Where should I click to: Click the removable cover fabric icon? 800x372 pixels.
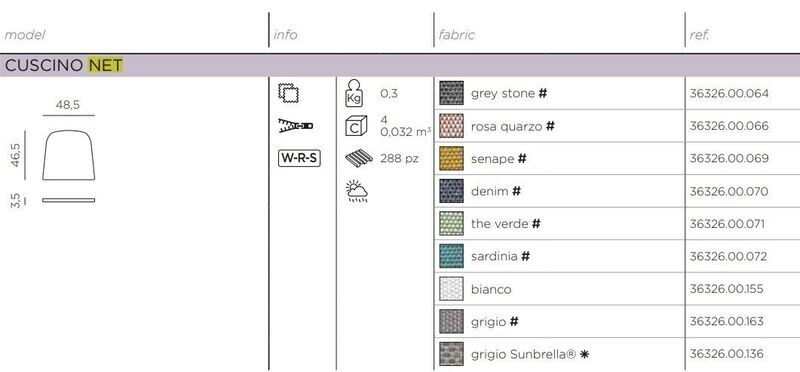288,93
